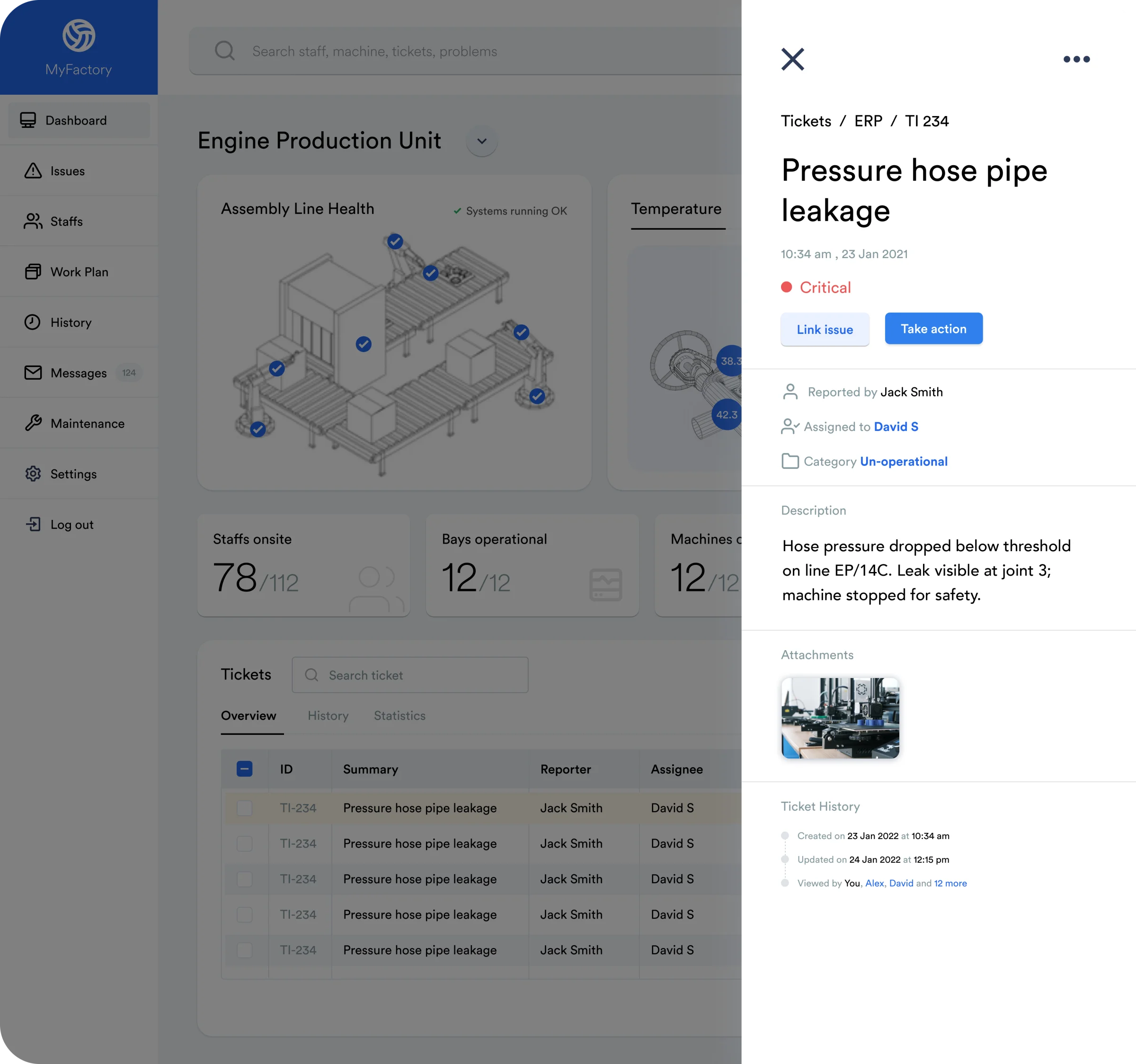The image size is (1136, 1064).
Task: Click the Log out icon
Action: point(33,524)
